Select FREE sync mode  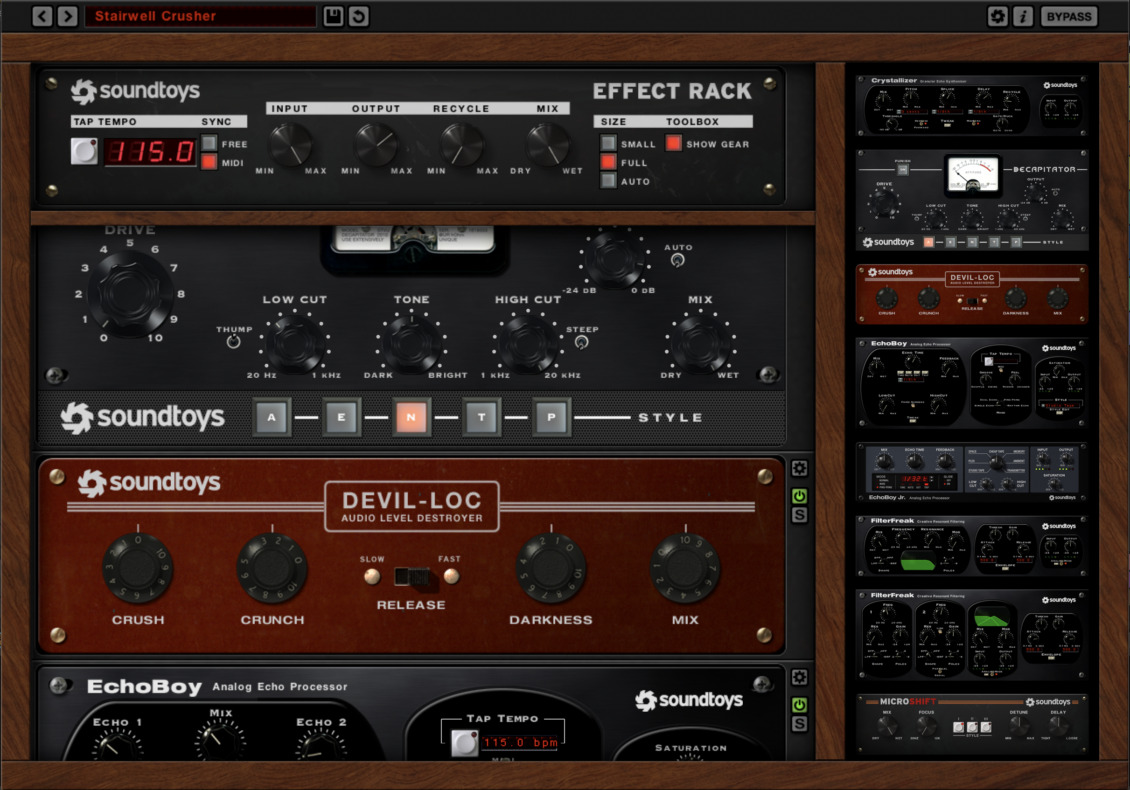point(209,143)
